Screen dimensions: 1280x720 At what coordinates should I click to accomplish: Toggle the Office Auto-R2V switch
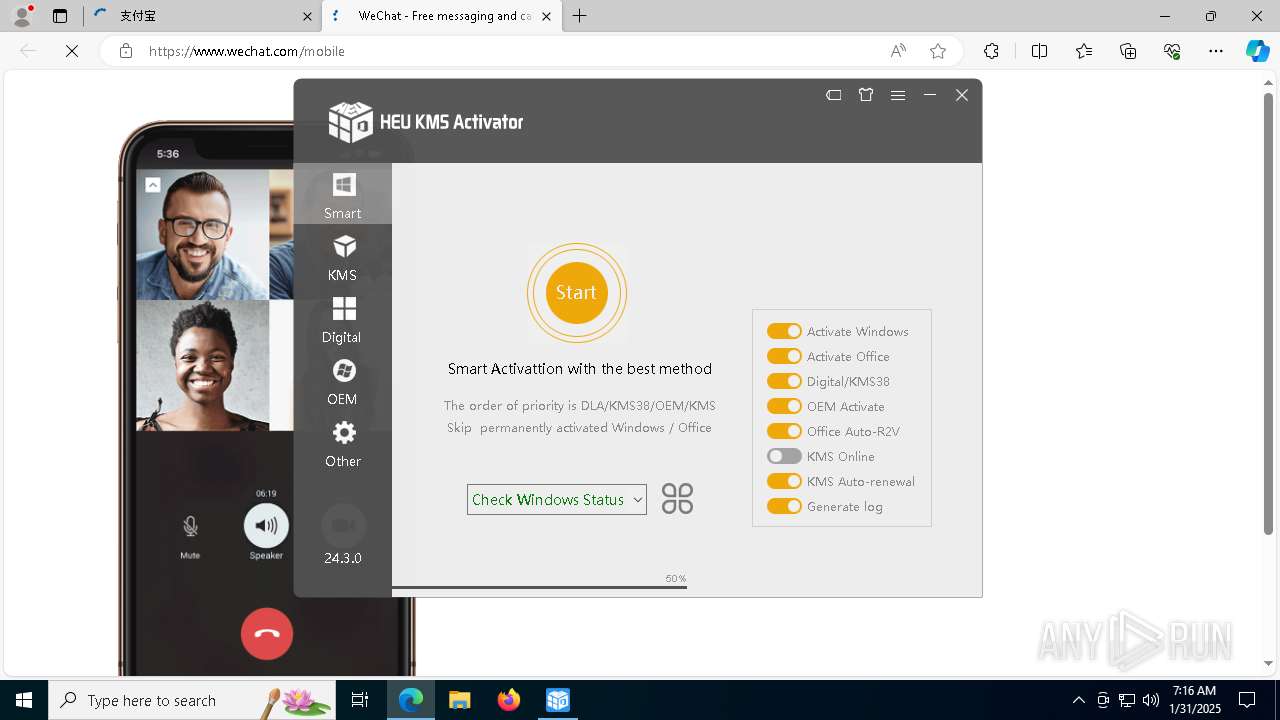coord(784,431)
